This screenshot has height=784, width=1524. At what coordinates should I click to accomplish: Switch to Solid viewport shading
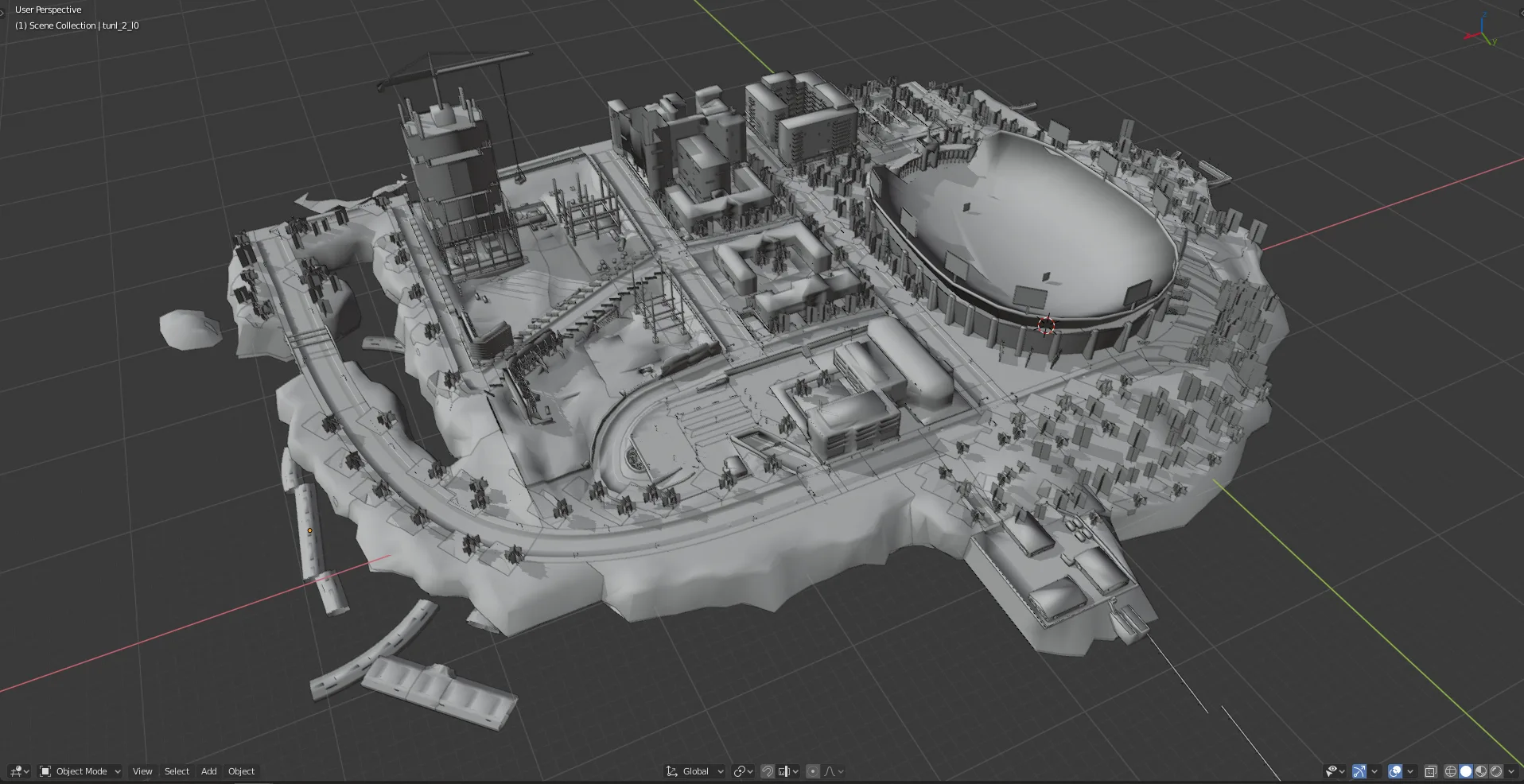[1466, 771]
